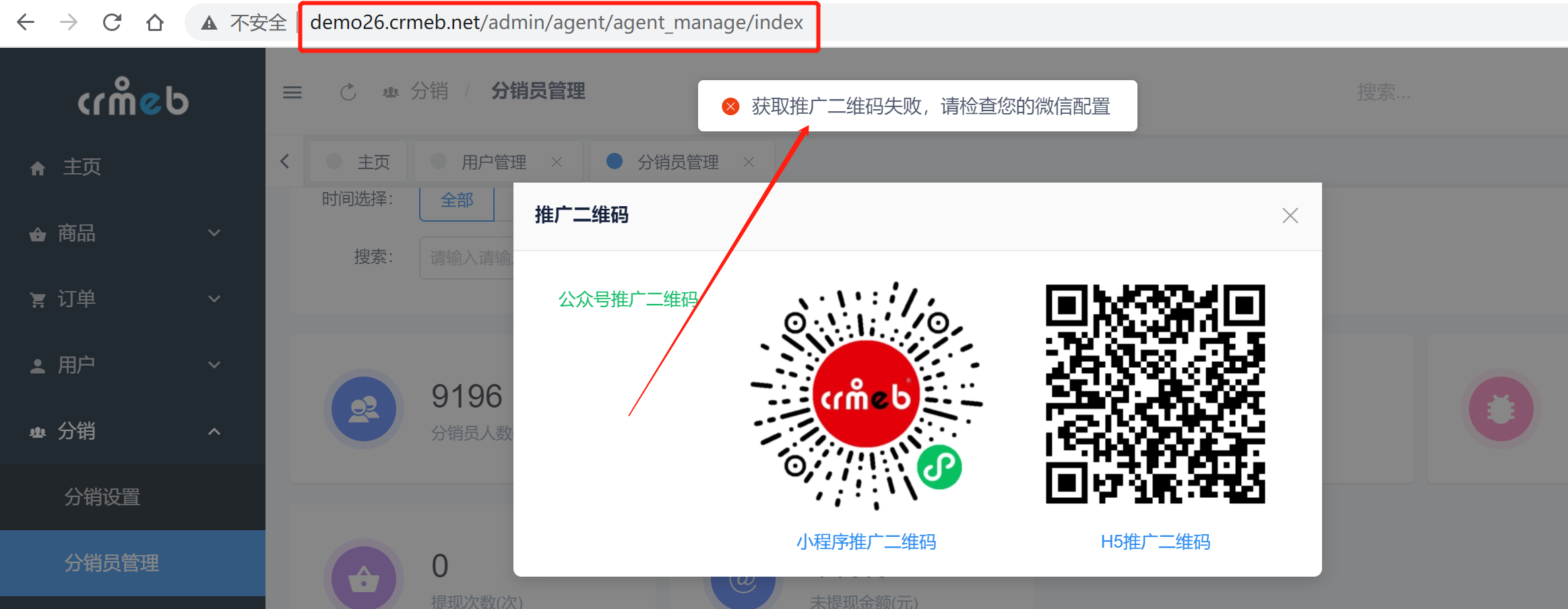Click the purple withdrawal basket icon
Viewport: 1568px width, 609px height.
(x=364, y=578)
